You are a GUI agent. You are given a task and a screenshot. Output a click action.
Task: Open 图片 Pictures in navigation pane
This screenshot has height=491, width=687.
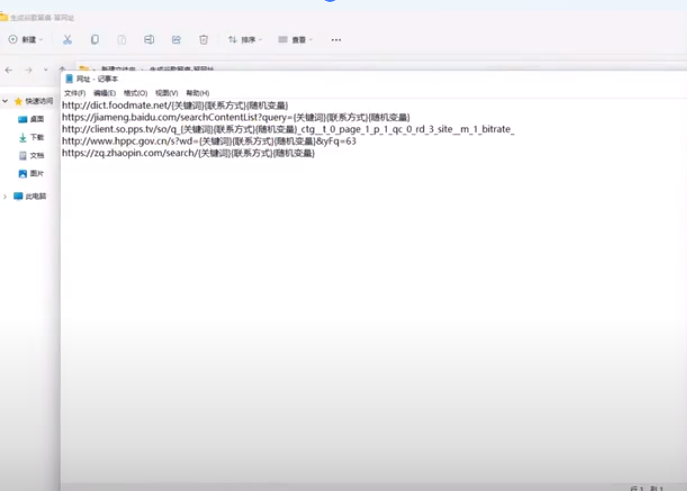pos(31,174)
